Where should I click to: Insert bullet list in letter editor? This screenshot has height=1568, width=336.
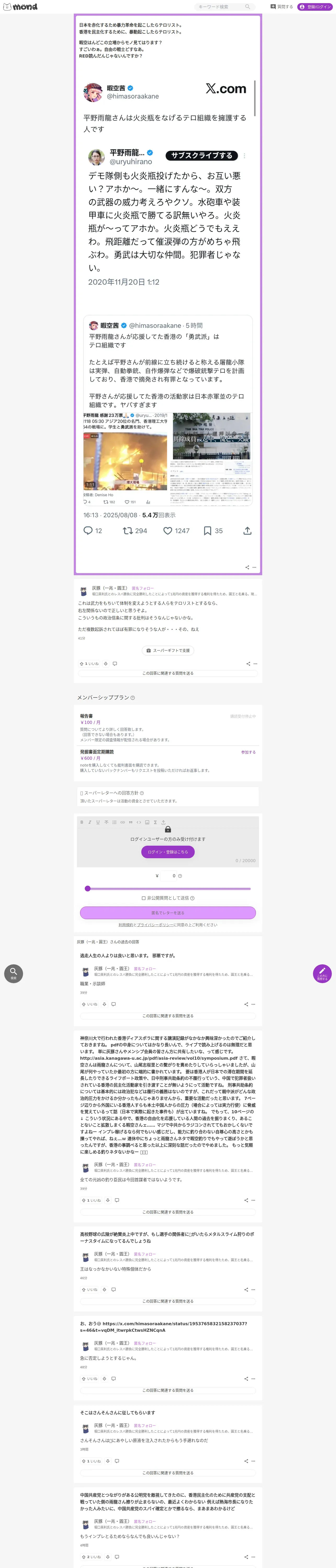click(x=114, y=822)
